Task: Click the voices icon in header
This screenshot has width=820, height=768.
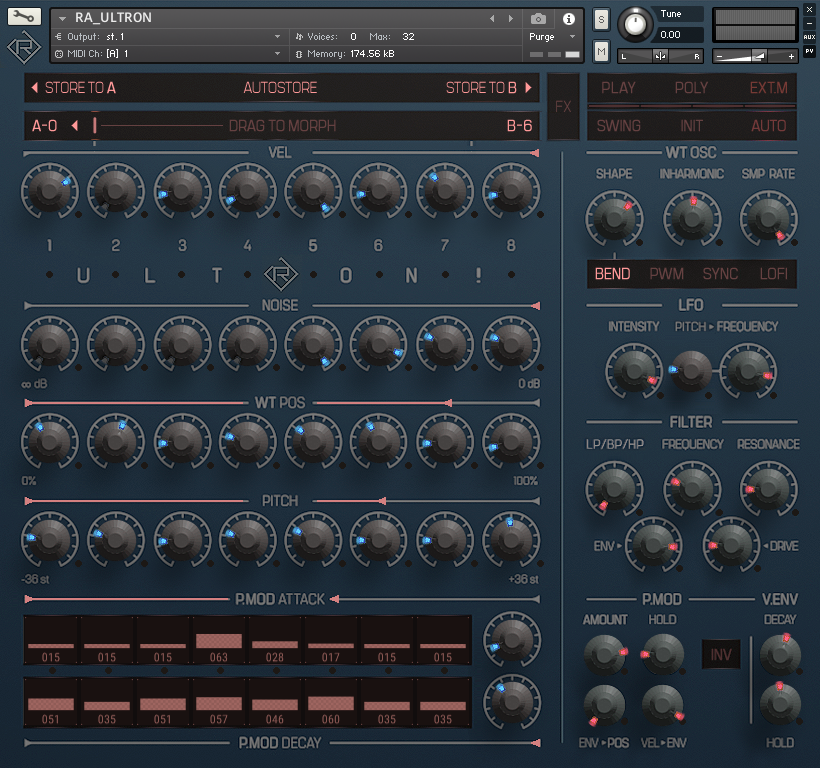Action: (299, 37)
